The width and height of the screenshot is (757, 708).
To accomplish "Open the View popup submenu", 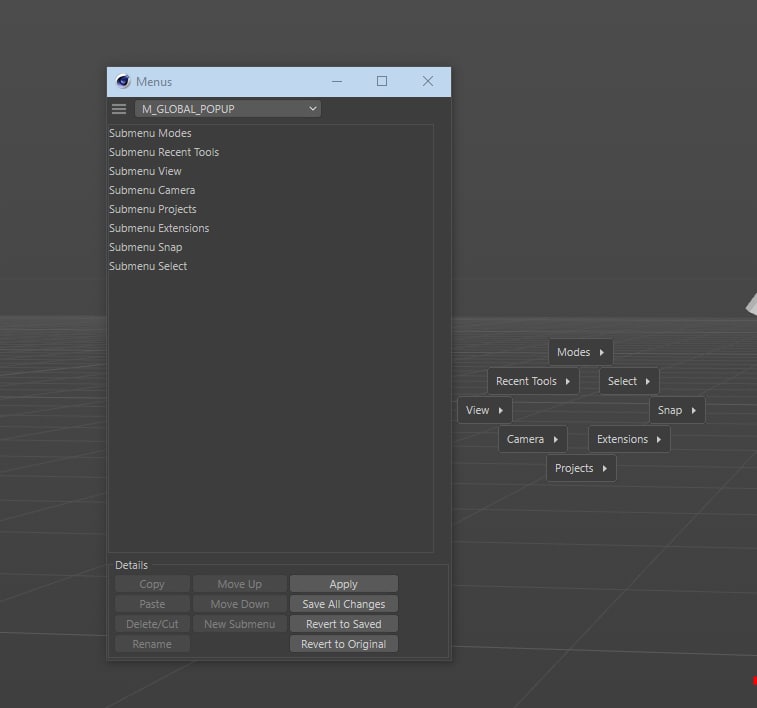I will tap(485, 410).
